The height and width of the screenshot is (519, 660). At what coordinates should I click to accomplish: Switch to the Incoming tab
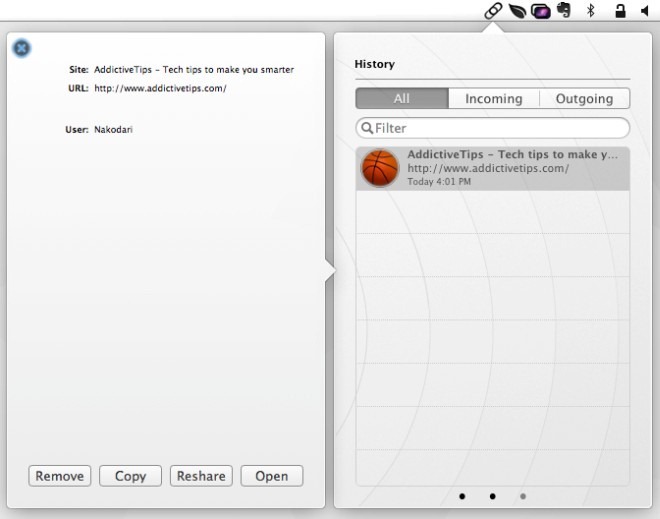click(x=494, y=98)
